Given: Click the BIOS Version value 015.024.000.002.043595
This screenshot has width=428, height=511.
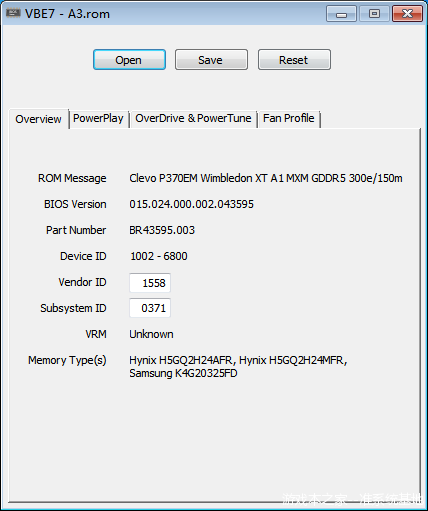Looking at the screenshot, I should [x=191, y=204].
